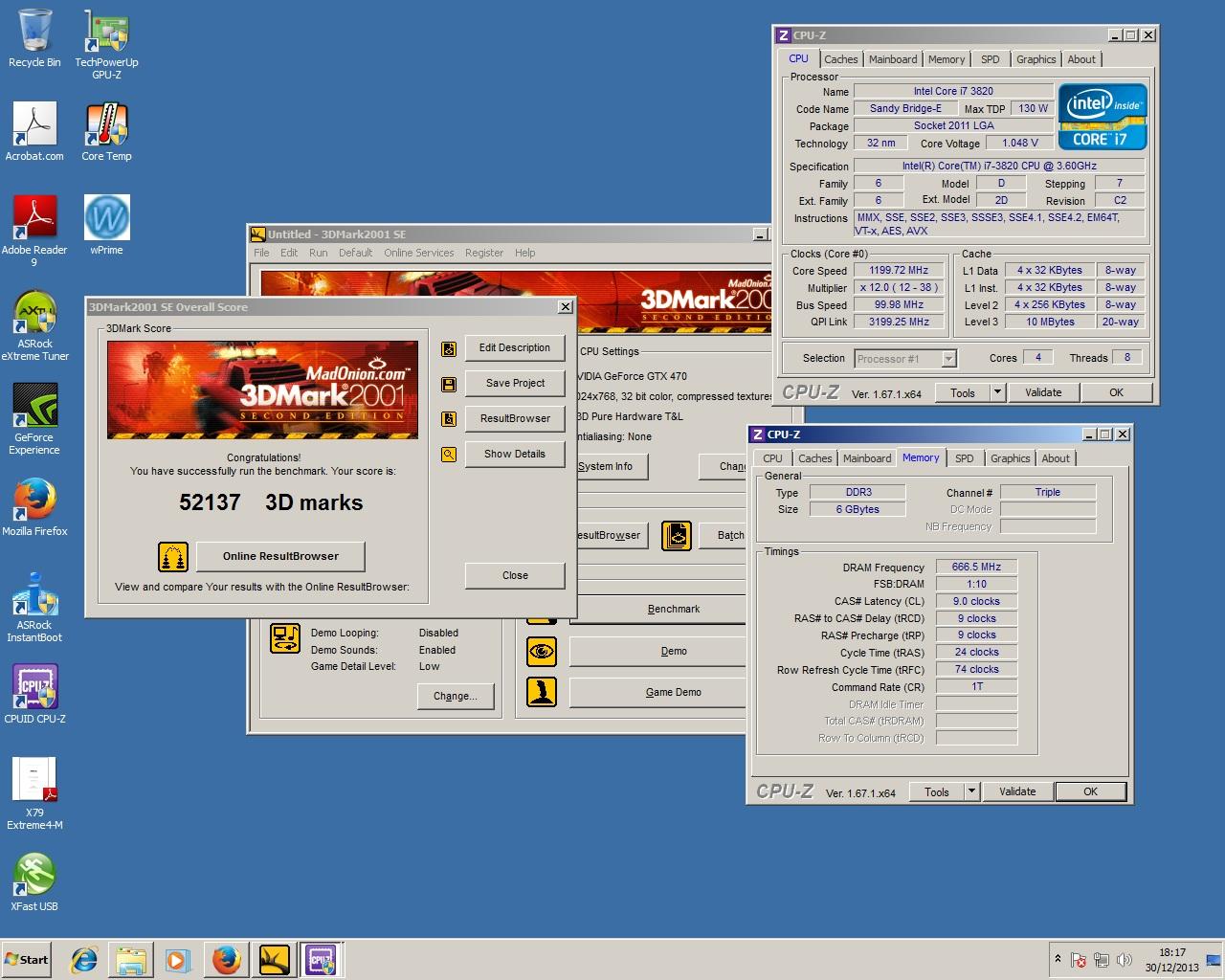Click the Intel Core i7 logo

click(x=1102, y=117)
